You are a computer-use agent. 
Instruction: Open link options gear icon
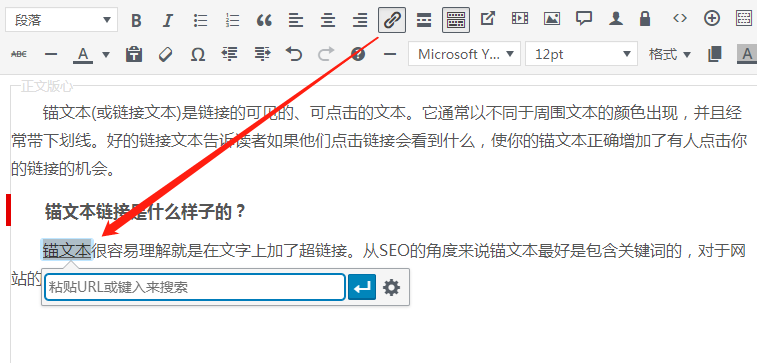392,288
